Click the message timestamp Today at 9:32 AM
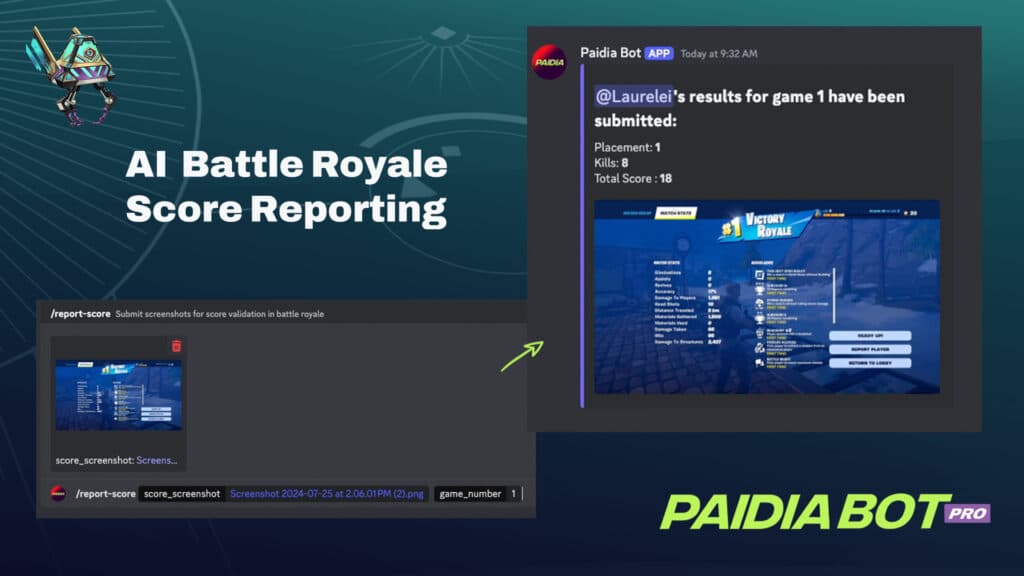The height and width of the screenshot is (576, 1024). click(x=719, y=53)
